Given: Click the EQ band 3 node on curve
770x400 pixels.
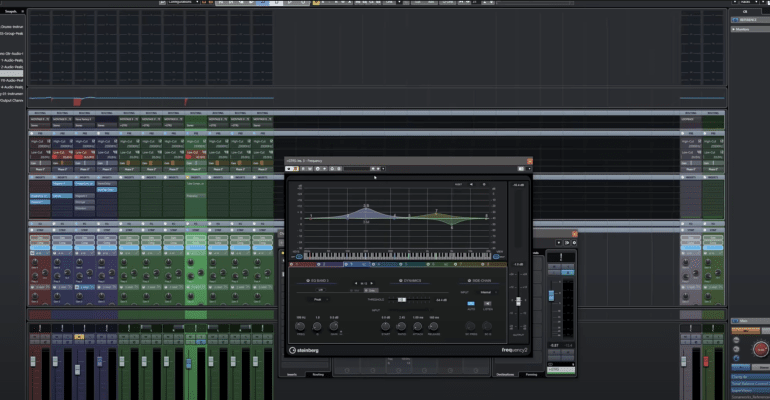Looking at the screenshot, I should click(365, 208).
